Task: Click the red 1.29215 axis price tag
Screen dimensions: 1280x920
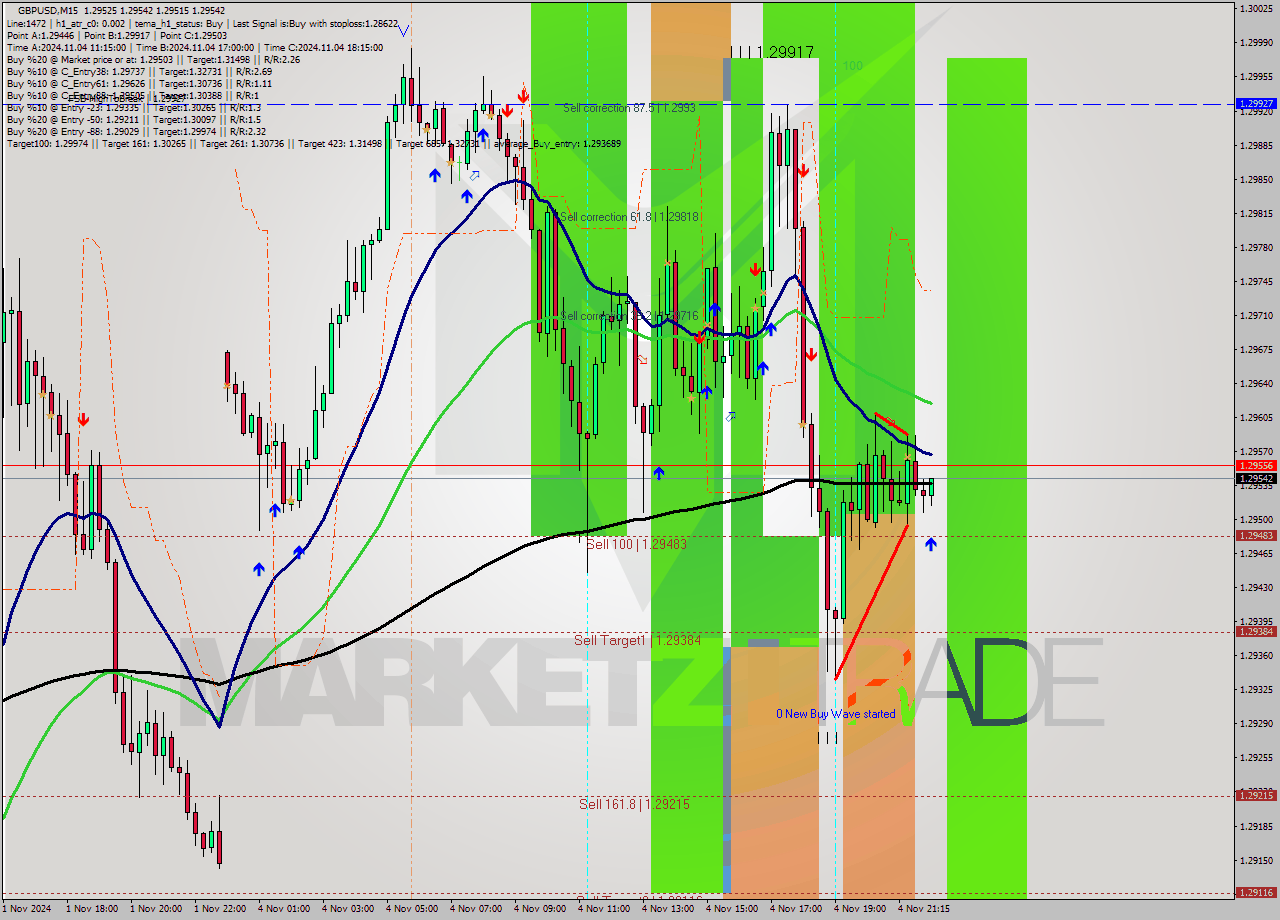Action: [x=1256, y=796]
